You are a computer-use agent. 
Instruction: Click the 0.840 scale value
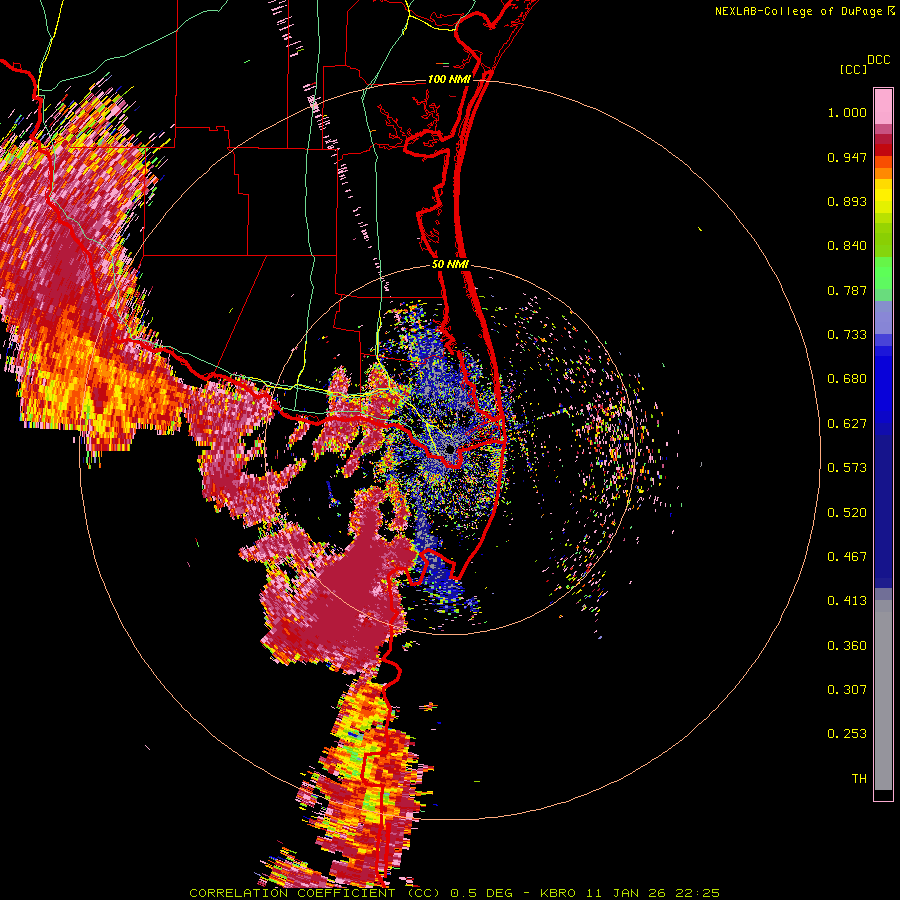pos(847,246)
